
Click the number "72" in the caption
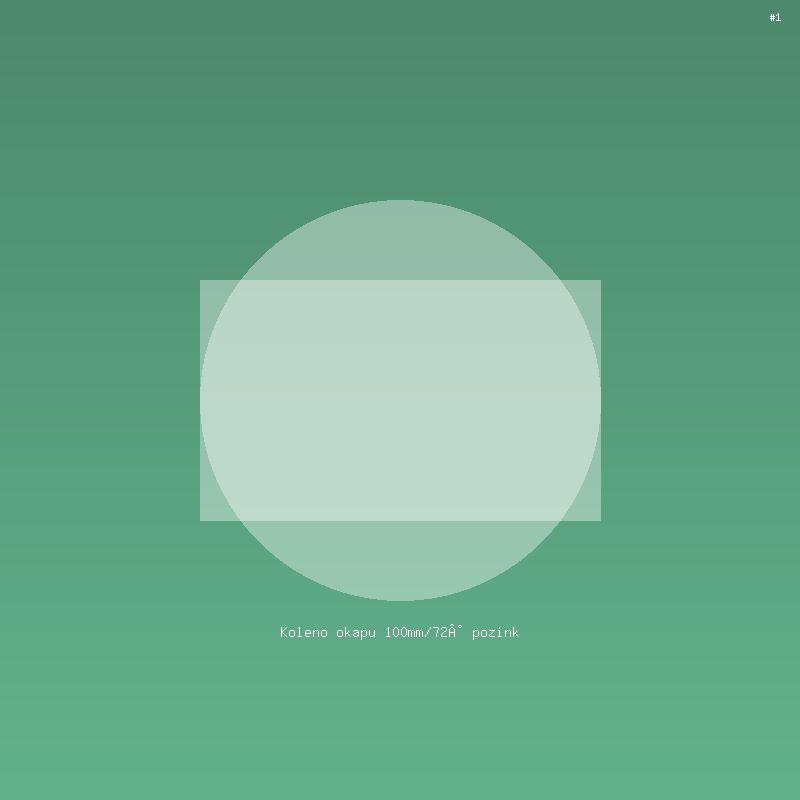pyautogui.click(x=441, y=632)
